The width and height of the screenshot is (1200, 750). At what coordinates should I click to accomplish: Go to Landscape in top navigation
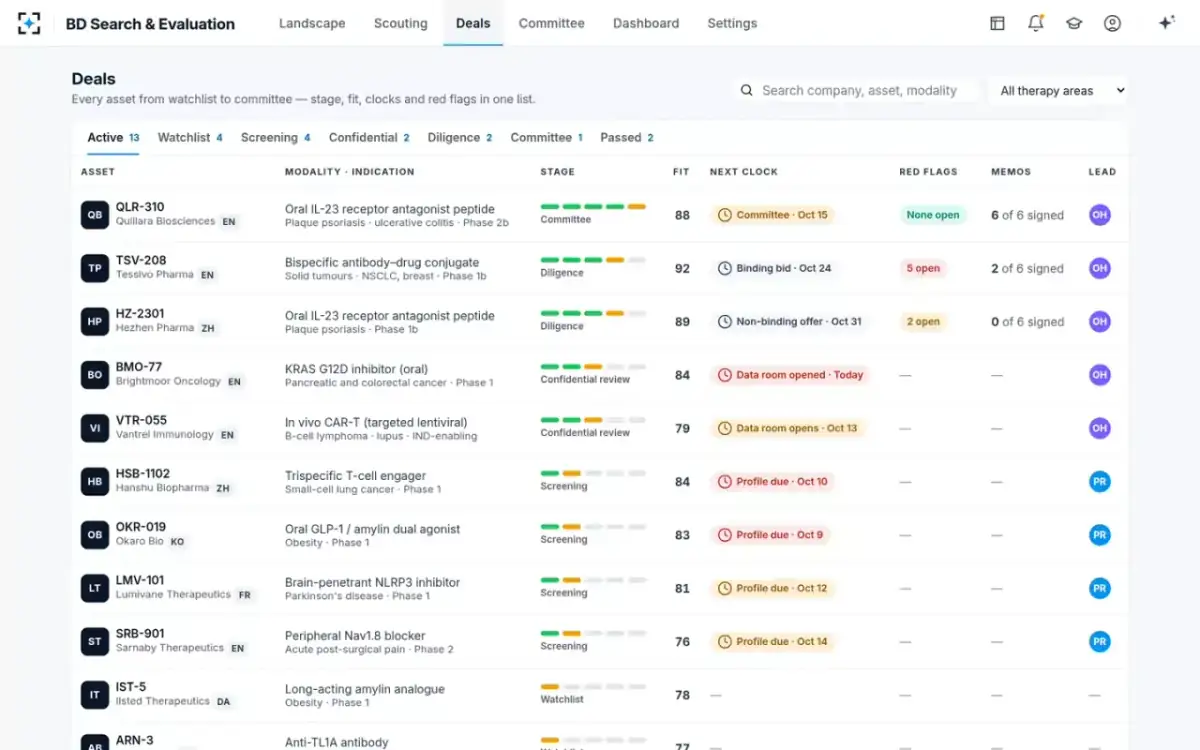click(x=312, y=23)
